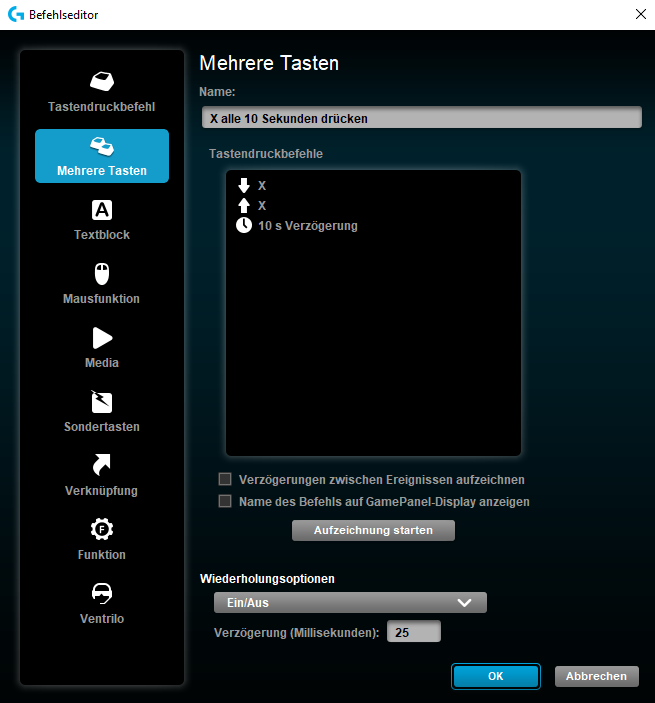Open the Media label
Screen dimensions: 655x703
pos(102,363)
